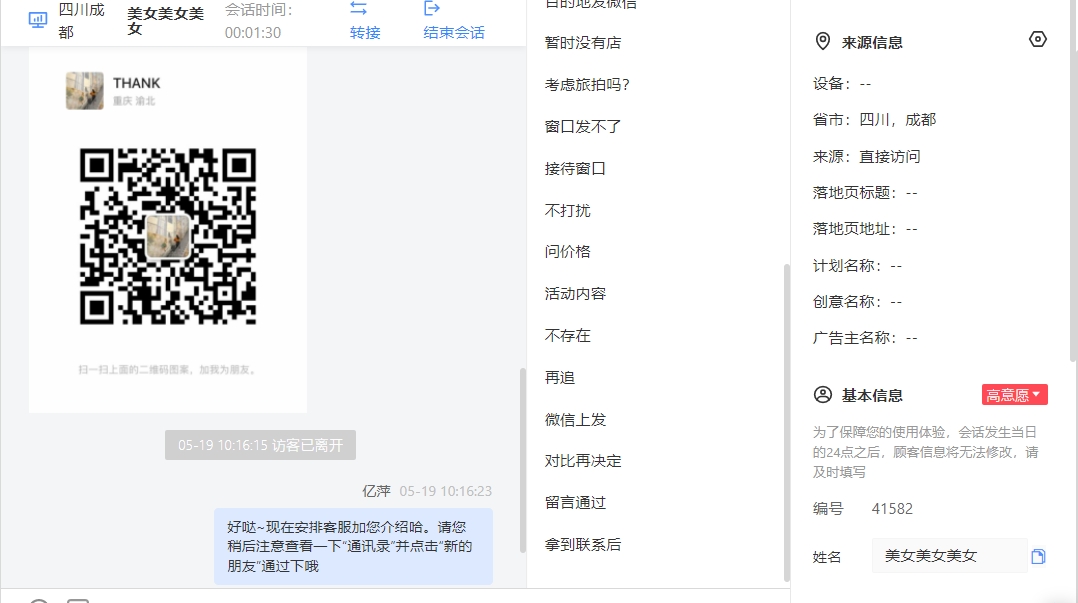Click the 创意名称 row
The height and width of the screenshot is (603, 1078).
point(857,302)
